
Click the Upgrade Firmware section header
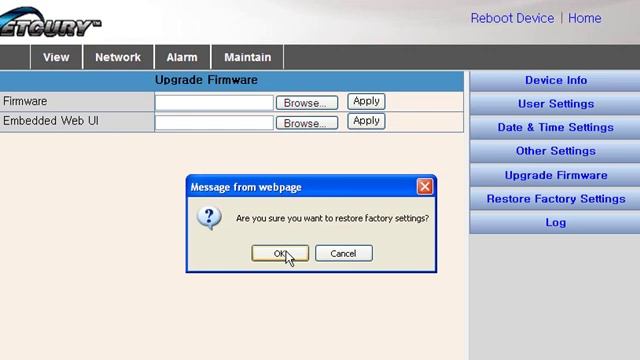[x=231, y=80]
